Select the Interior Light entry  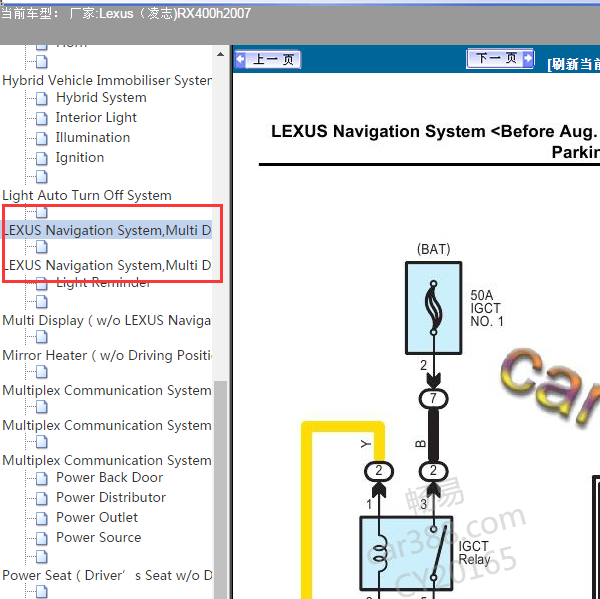point(96,118)
